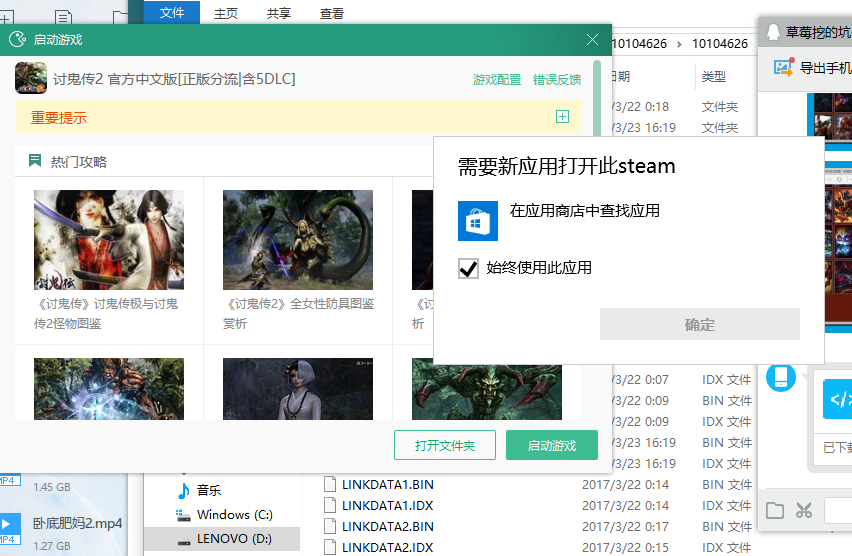
Task: Toggle the 始终使用此应用 checkbox
Action: coord(468,268)
